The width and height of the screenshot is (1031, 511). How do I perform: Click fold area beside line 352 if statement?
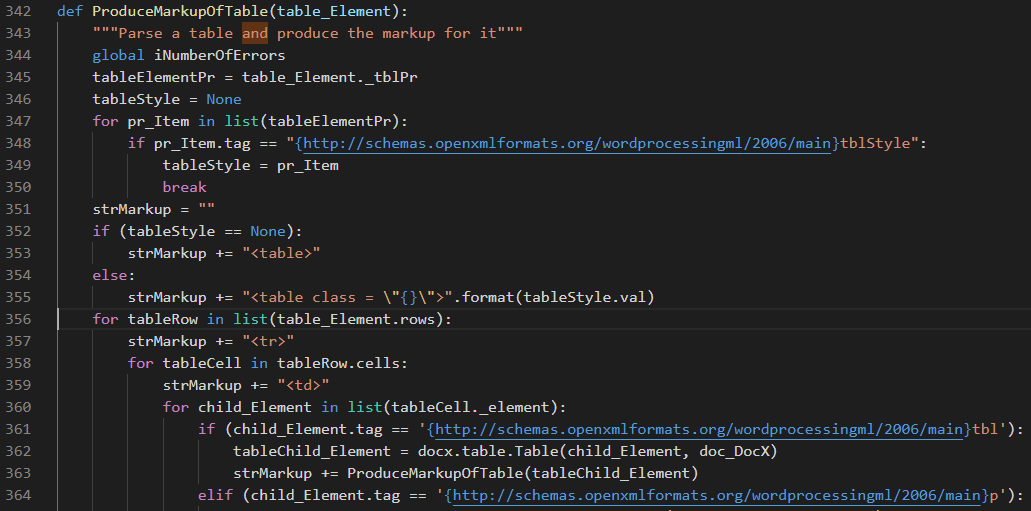48,231
